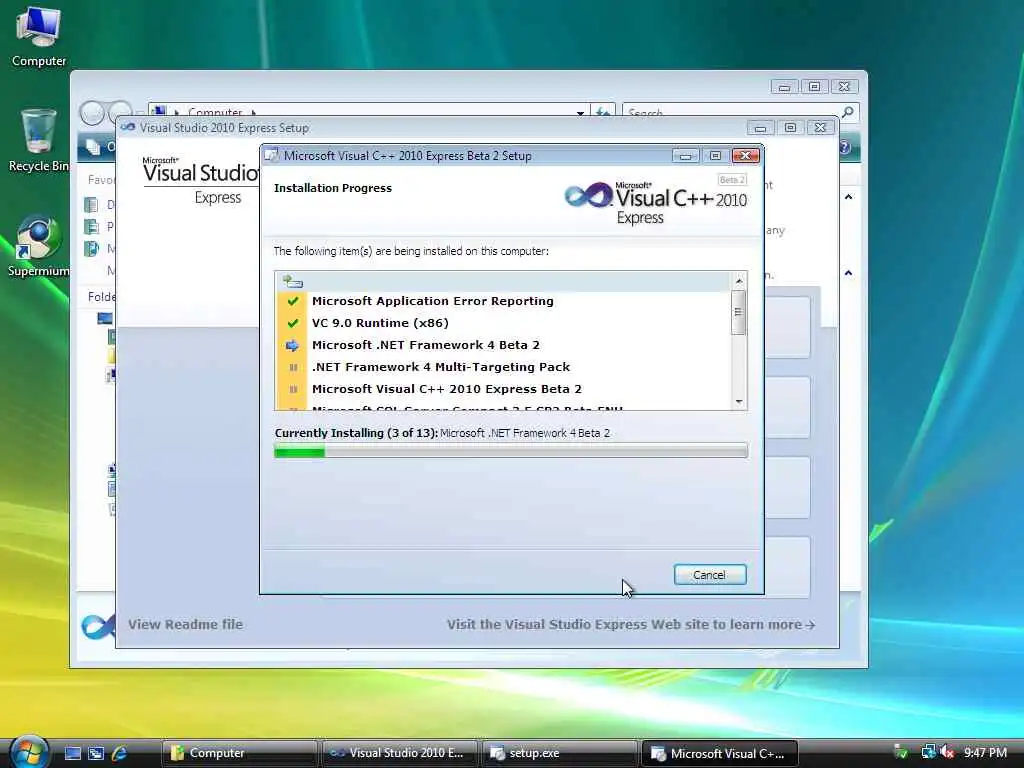Click Back button in Computer window

coord(92,114)
